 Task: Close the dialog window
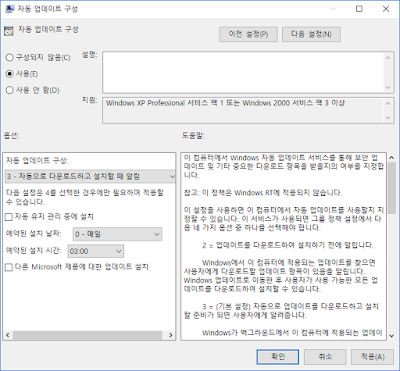pos(386,9)
